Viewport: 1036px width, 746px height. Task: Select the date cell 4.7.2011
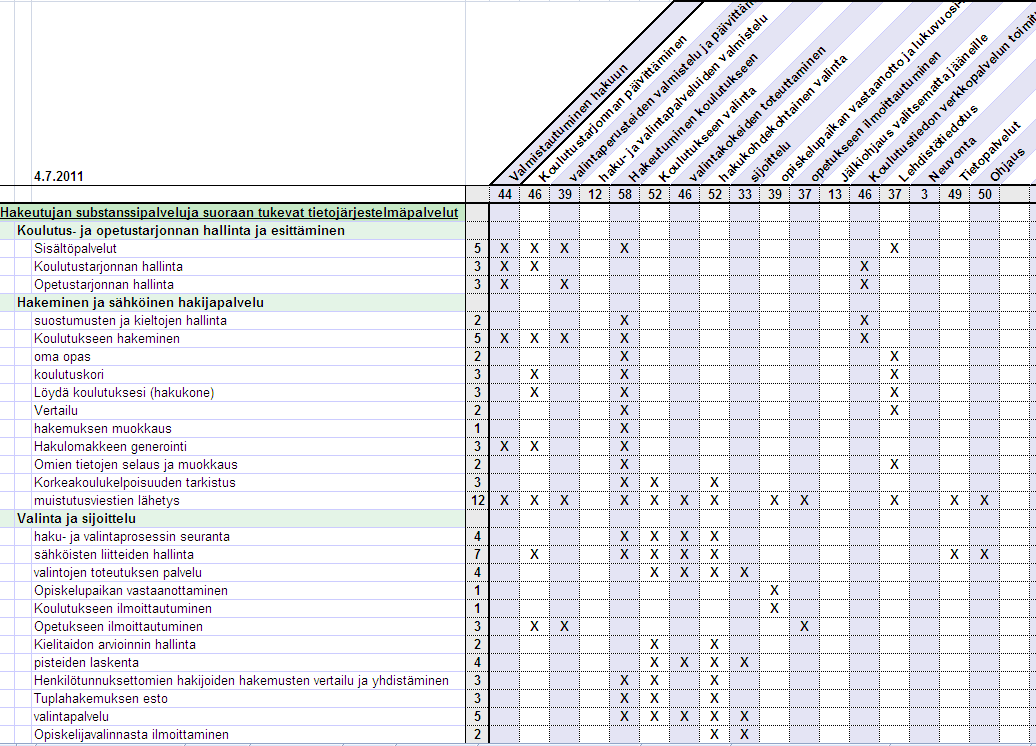pos(59,176)
